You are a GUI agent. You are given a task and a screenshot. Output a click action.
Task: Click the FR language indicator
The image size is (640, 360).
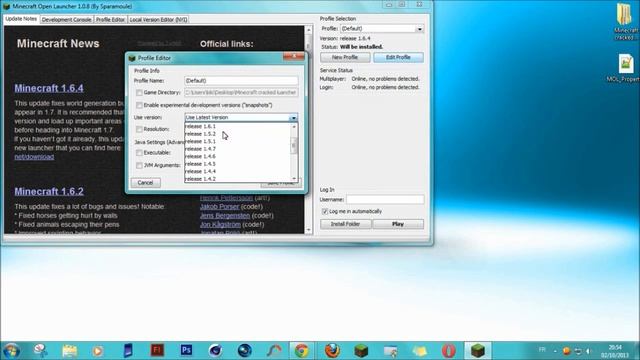point(542,350)
